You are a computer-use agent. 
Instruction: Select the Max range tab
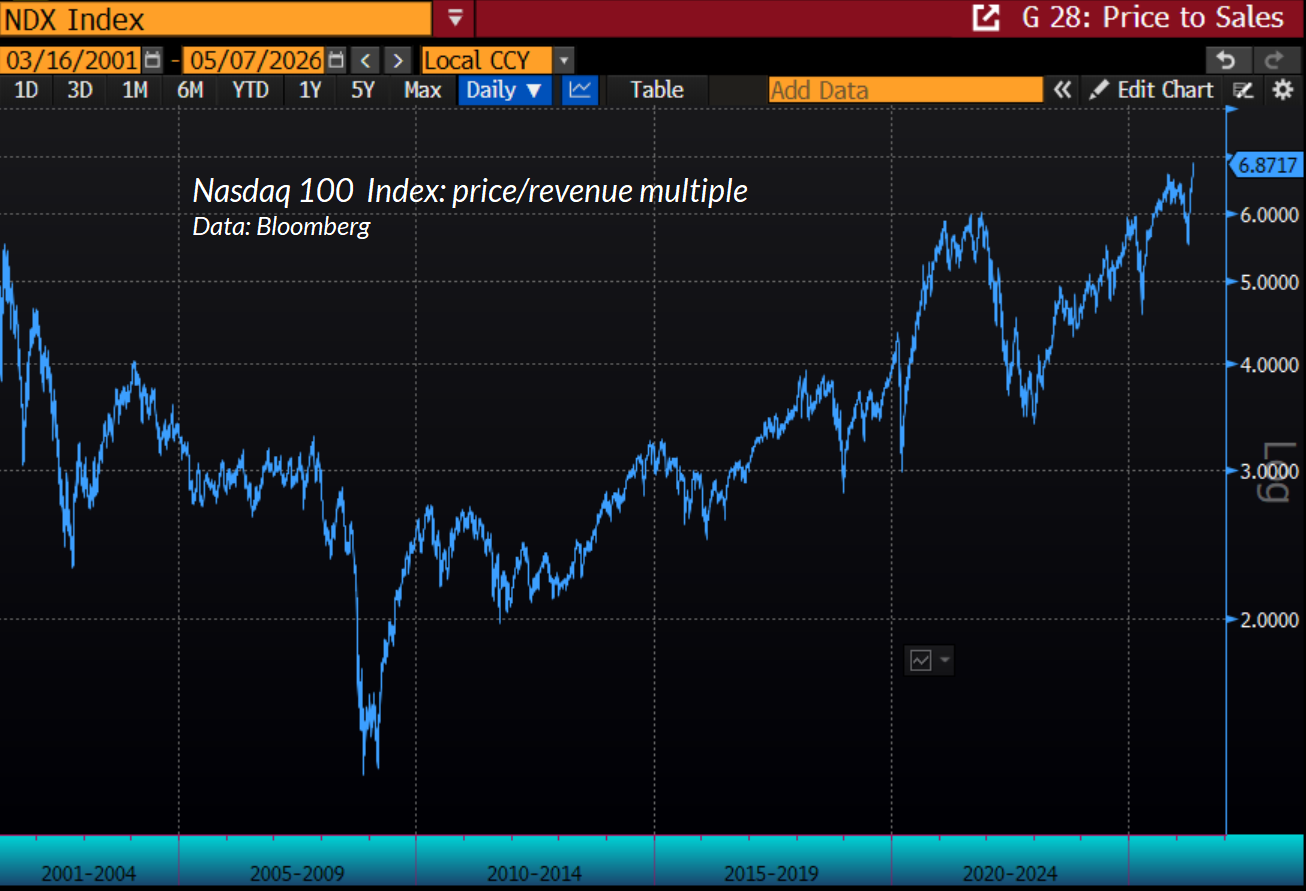423,90
